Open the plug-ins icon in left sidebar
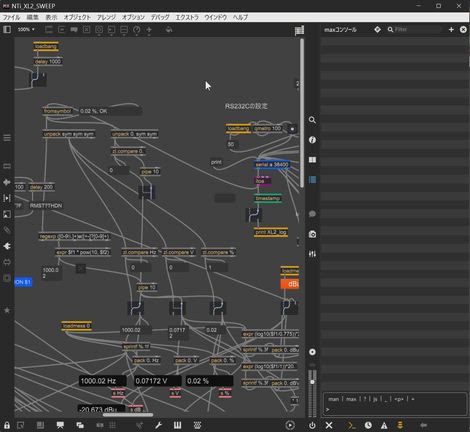 click(x=7, y=246)
